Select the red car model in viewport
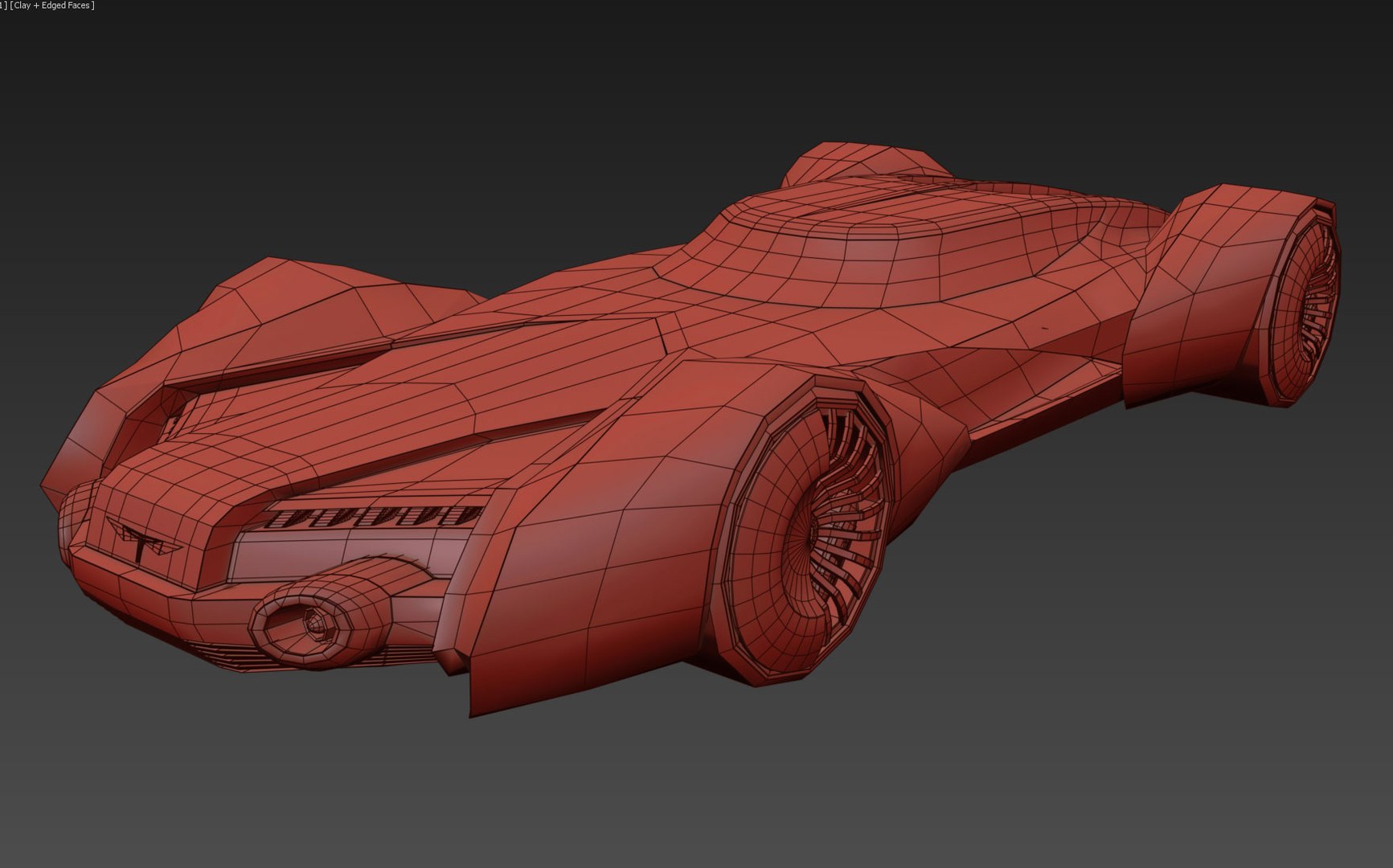The width and height of the screenshot is (1393, 868). click(691, 429)
